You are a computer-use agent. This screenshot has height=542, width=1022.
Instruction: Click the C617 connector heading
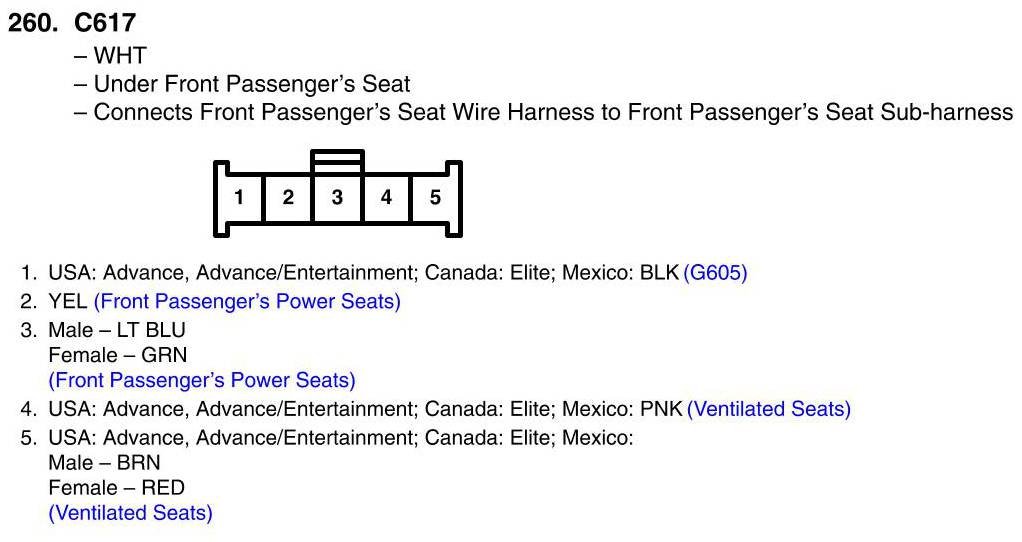pos(105,23)
